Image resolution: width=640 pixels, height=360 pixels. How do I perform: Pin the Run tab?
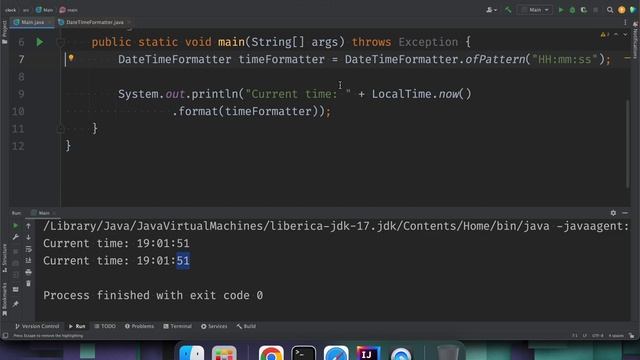click(x=16, y=304)
